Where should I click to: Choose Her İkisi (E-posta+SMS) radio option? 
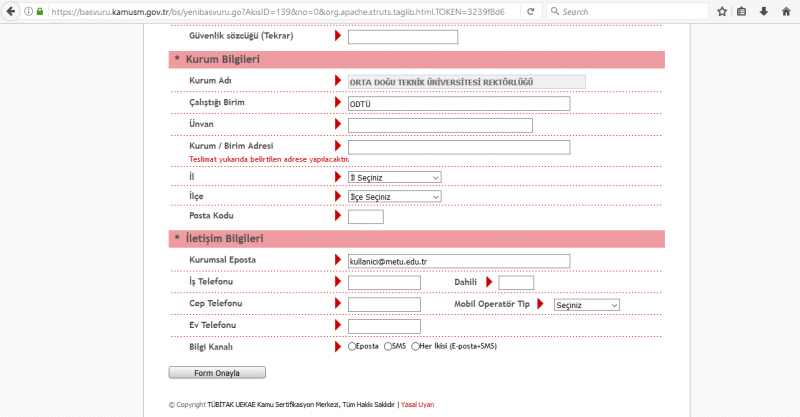coord(415,347)
